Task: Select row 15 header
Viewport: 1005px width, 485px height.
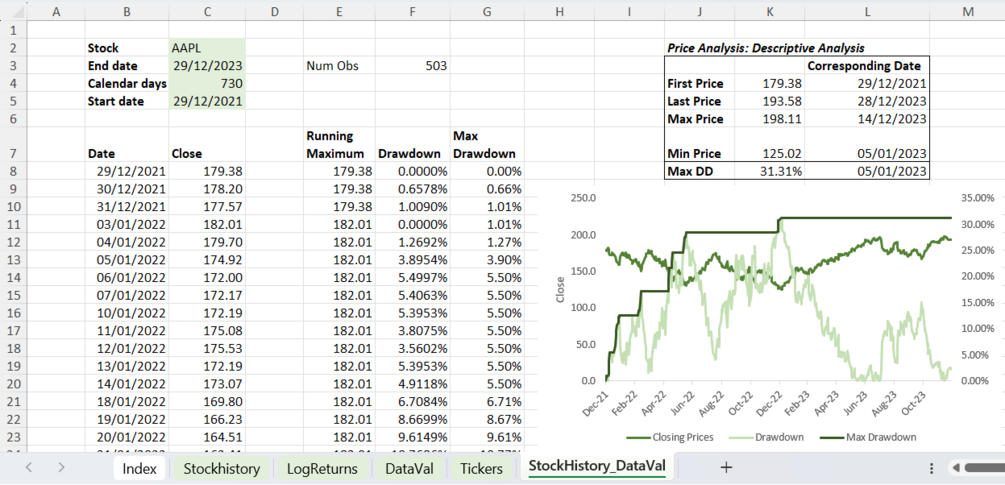Action: (13, 295)
